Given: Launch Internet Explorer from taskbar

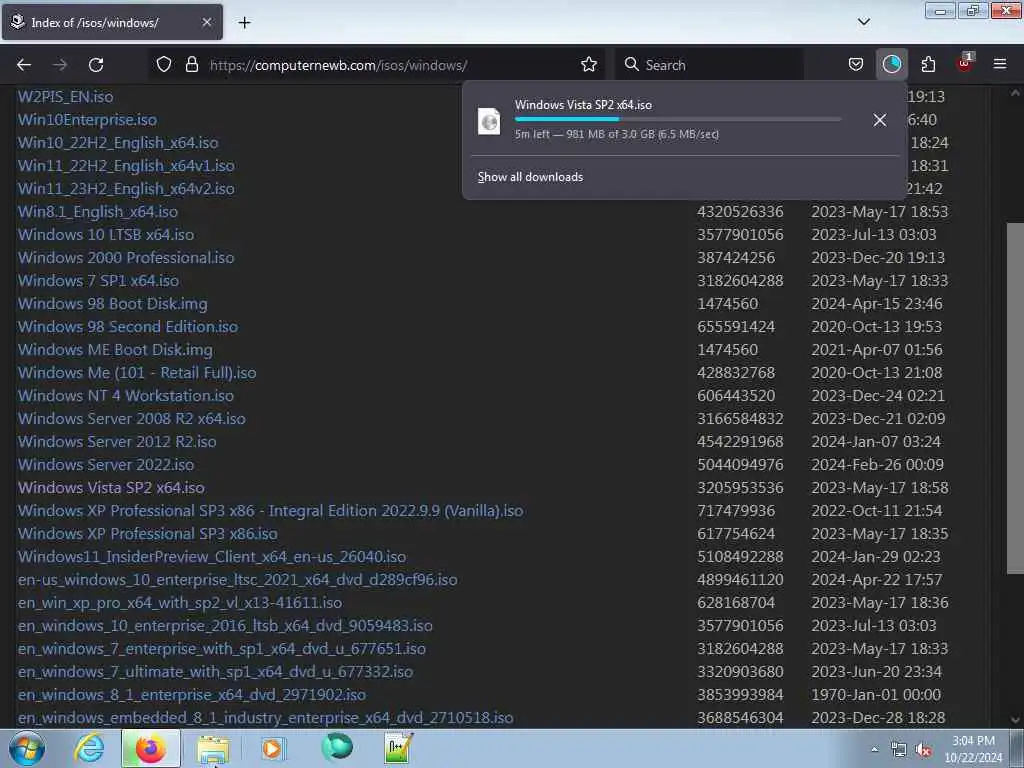Looking at the screenshot, I should tap(89, 748).
